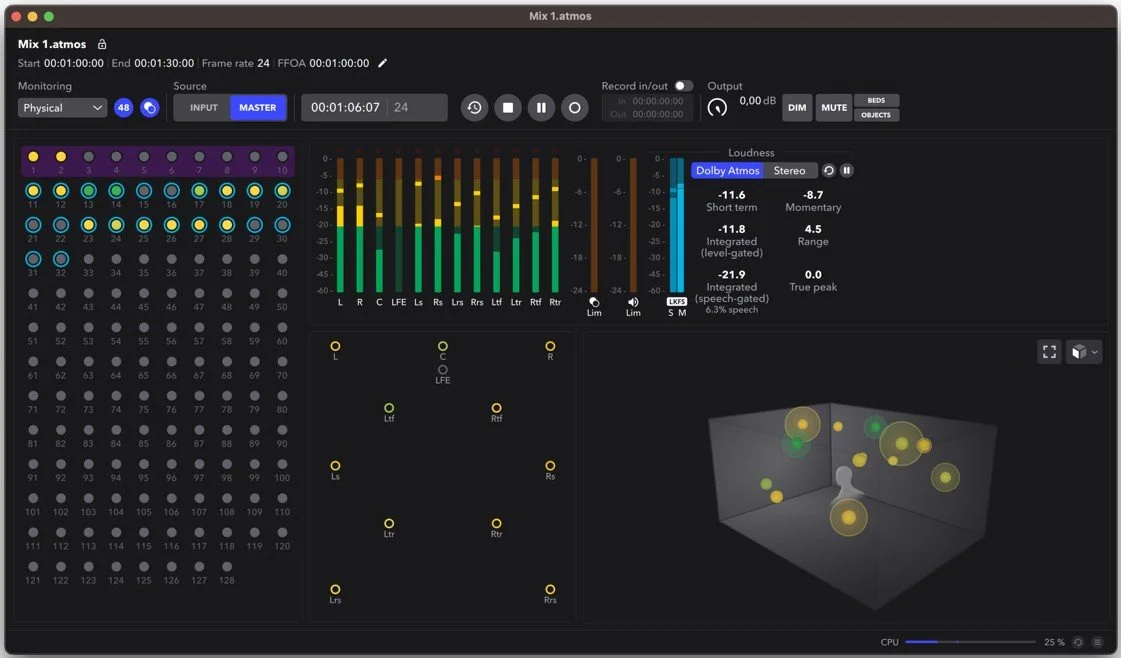Select the Stereo loudness tab
This screenshot has width=1121, height=658.
(789, 170)
